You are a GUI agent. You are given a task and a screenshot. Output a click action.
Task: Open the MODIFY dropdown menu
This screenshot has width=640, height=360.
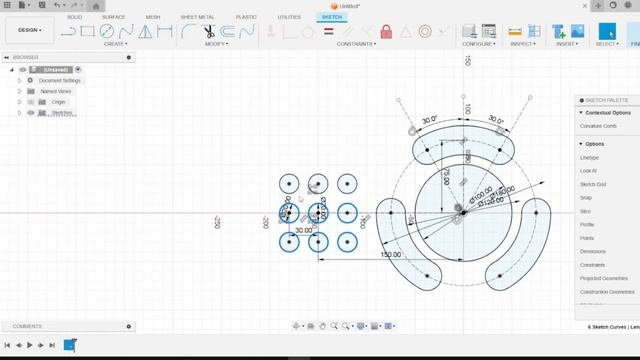216,44
